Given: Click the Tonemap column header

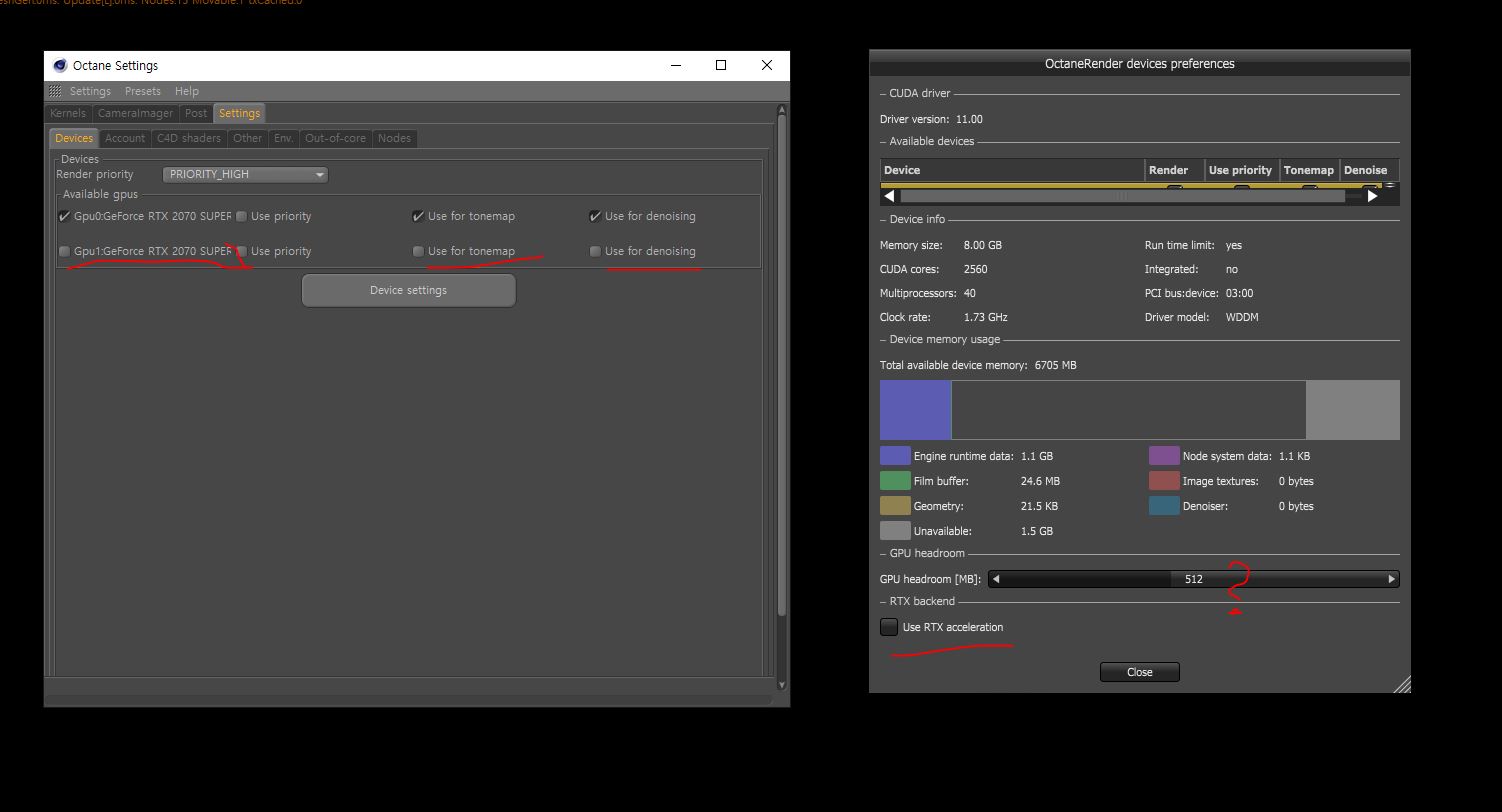Looking at the screenshot, I should coord(1309,170).
